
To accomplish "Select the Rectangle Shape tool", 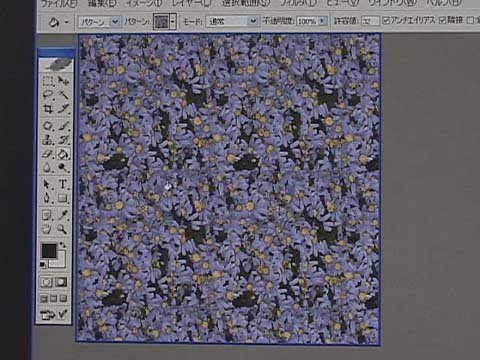I will [63, 198].
